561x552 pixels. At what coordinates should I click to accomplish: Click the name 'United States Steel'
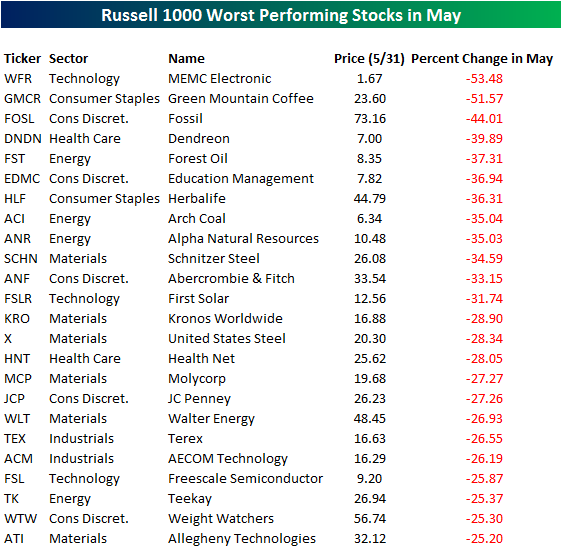tap(227, 339)
